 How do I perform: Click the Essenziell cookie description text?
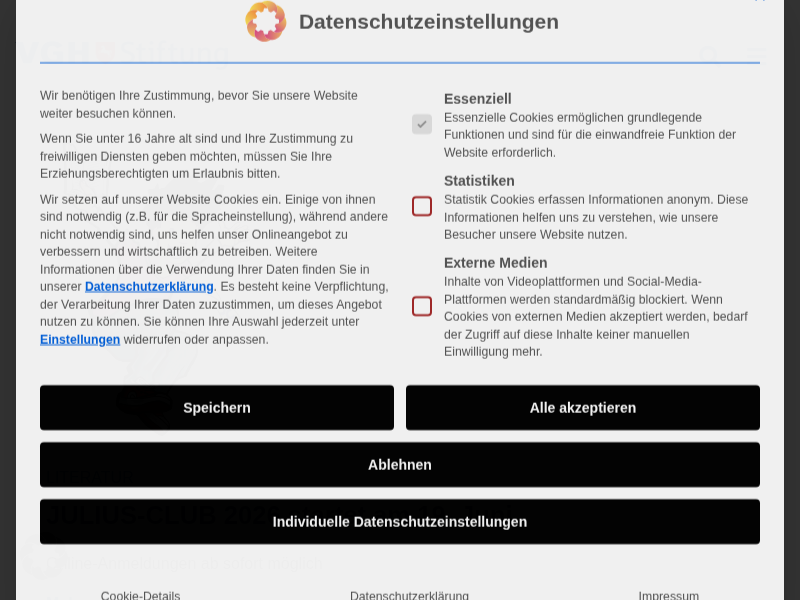coord(589,135)
